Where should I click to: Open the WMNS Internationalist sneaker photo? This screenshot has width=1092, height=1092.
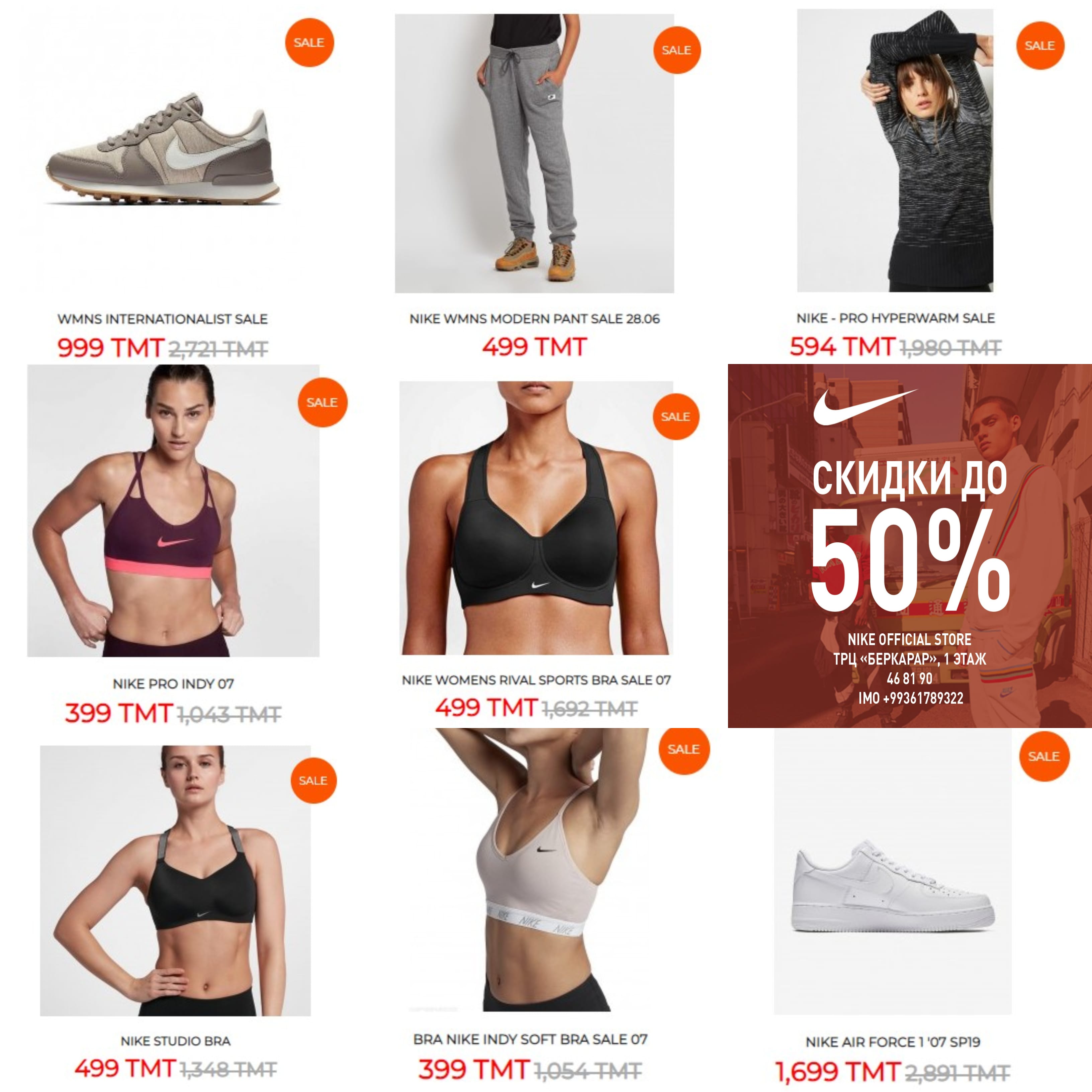tap(163, 150)
